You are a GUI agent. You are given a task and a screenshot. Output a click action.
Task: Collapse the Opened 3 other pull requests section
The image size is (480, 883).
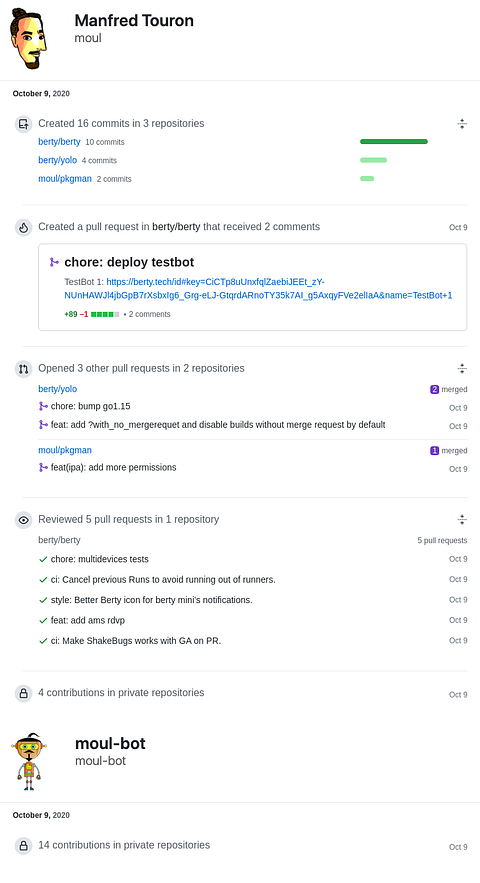[462, 369]
